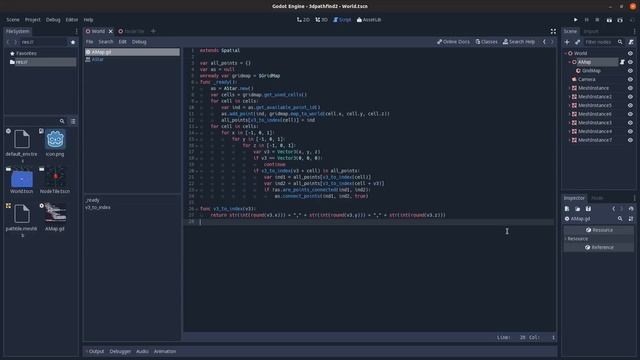The height and width of the screenshot is (360, 640).
Task: Open FileSystem dock options menu
Action: tap(76, 31)
